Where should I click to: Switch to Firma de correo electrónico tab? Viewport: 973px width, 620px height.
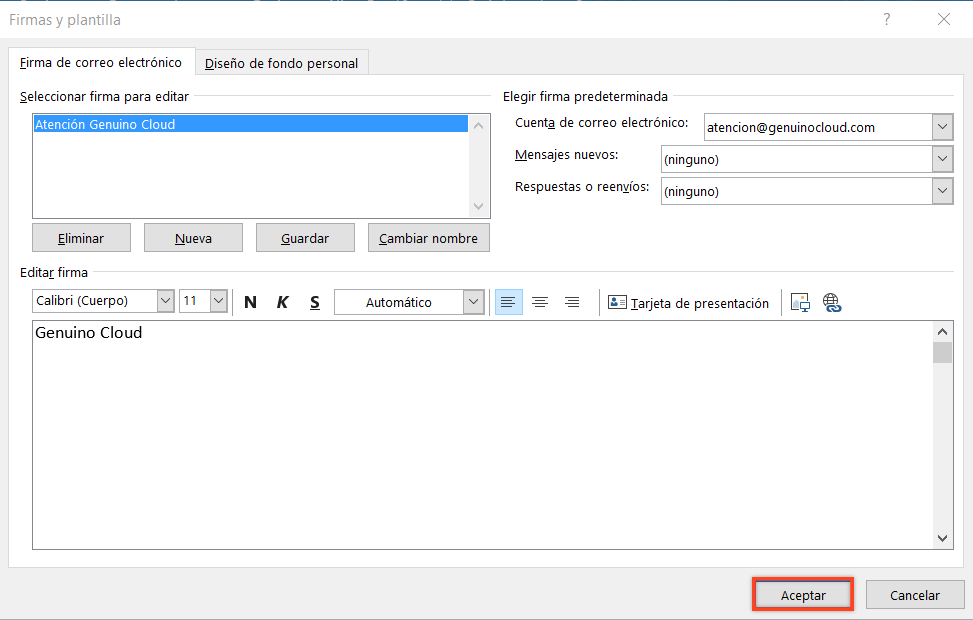coord(101,62)
